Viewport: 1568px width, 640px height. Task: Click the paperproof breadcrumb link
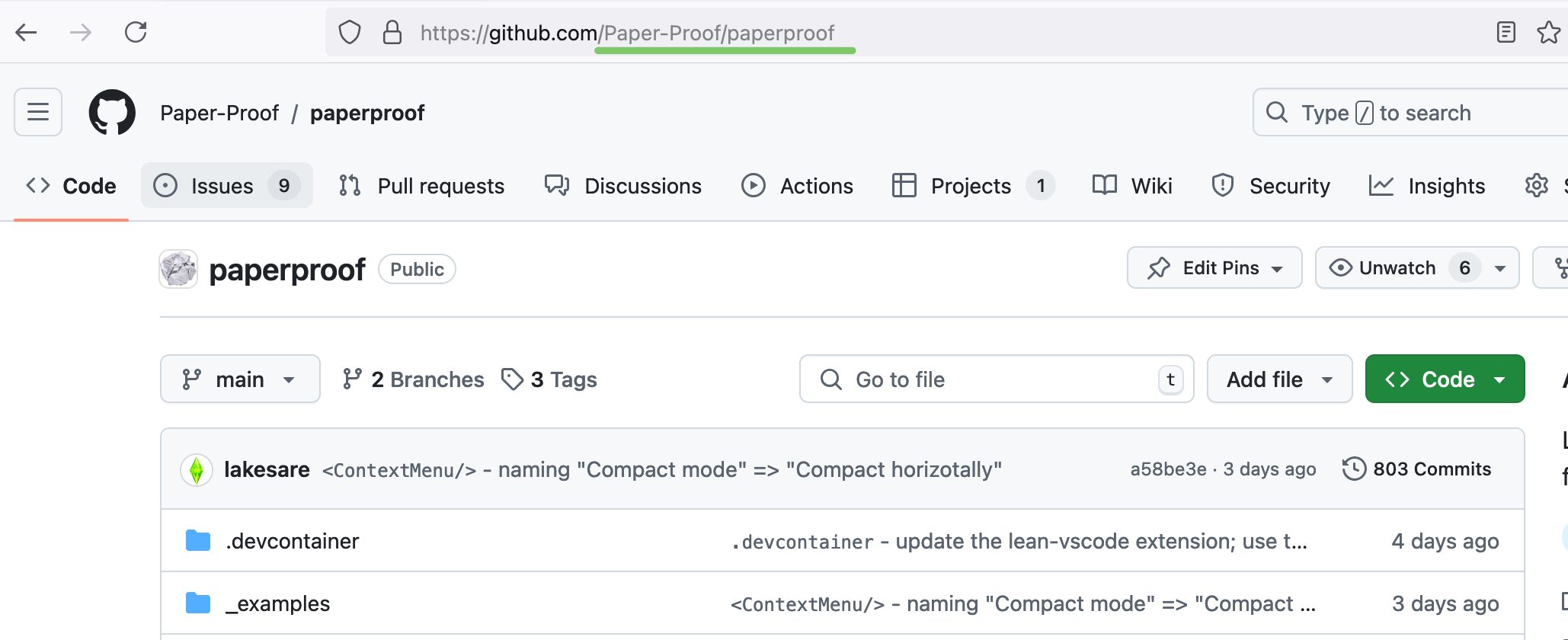(x=367, y=113)
